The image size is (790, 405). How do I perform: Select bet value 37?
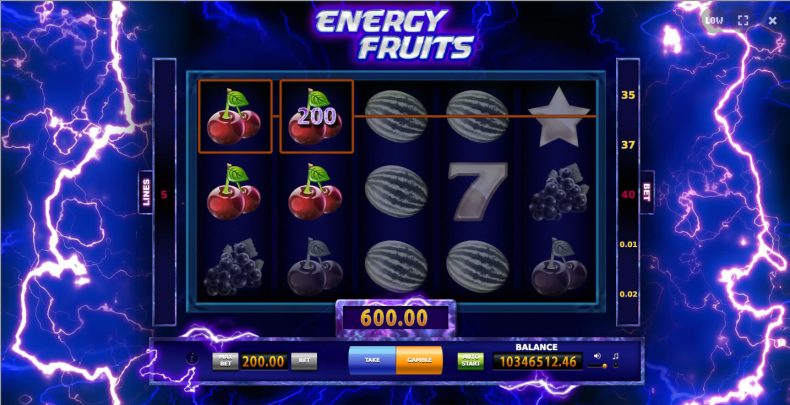coord(628,145)
